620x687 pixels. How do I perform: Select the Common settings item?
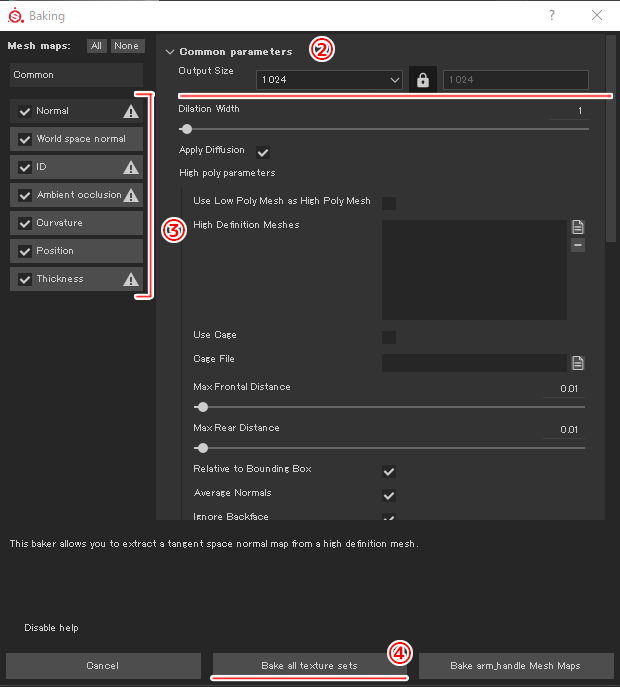tap(76, 75)
